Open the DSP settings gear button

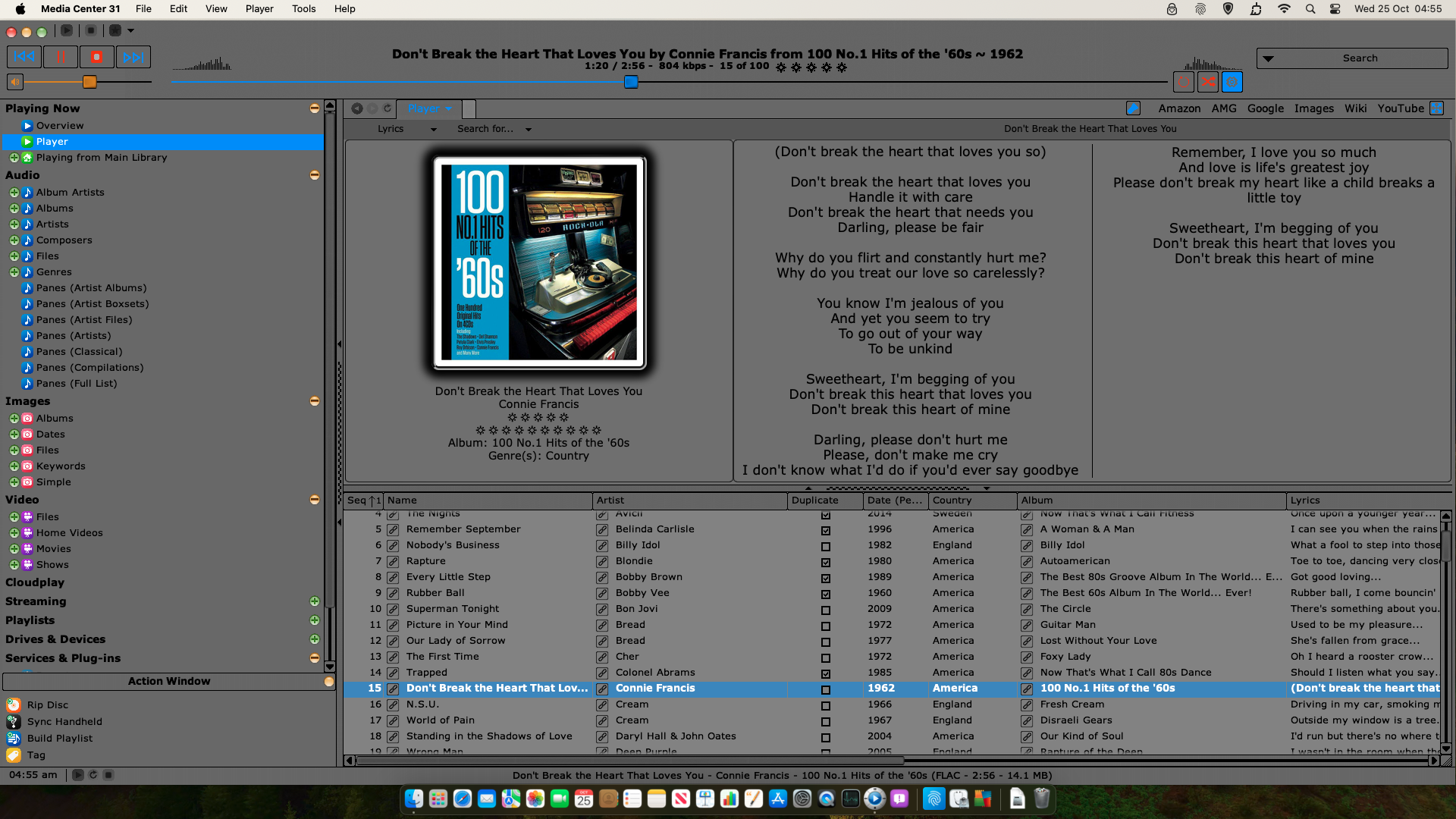[x=1232, y=82]
